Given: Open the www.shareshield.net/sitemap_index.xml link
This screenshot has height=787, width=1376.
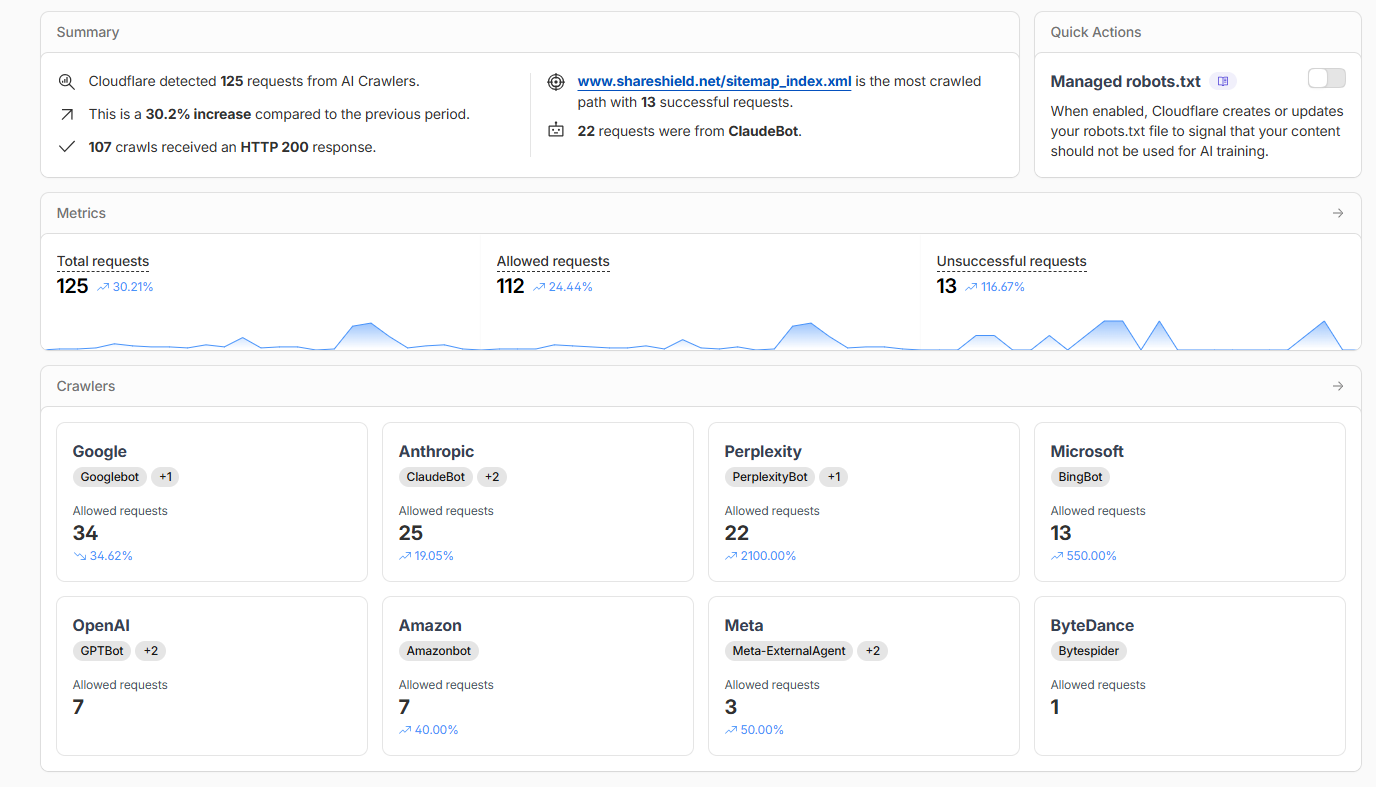Looking at the screenshot, I should click(x=714, y=81).
